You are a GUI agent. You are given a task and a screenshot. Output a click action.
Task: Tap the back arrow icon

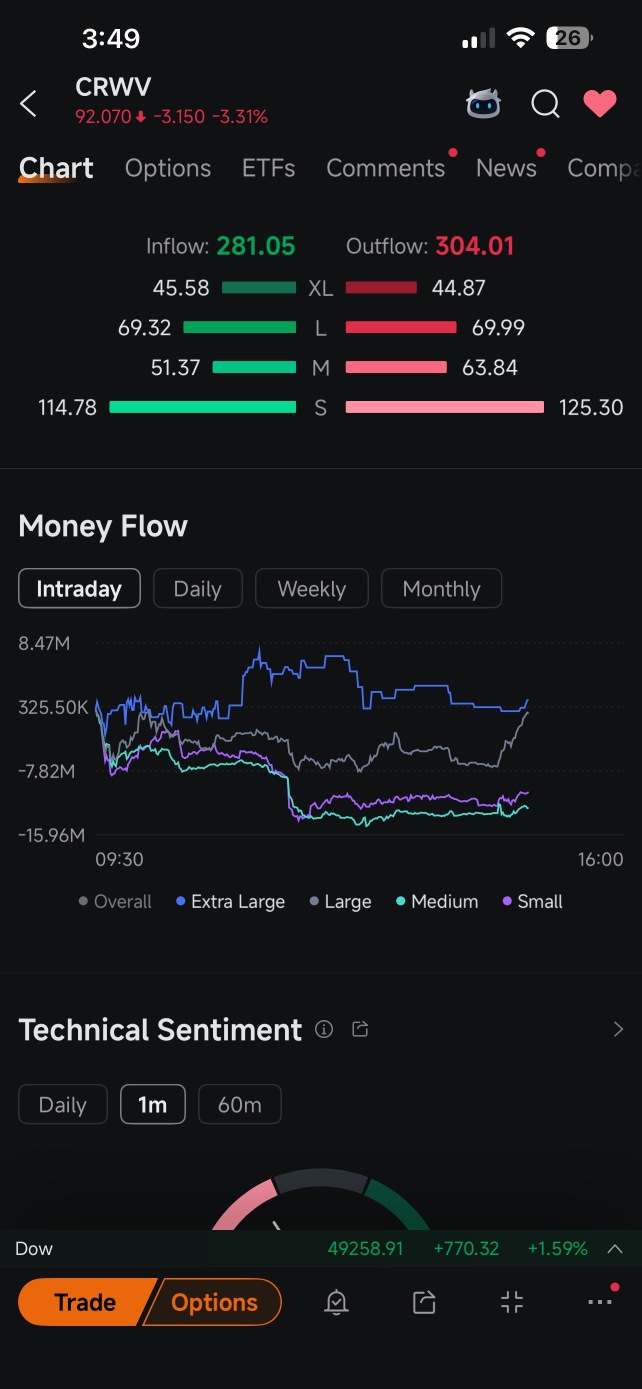click(x=29, y=103)
